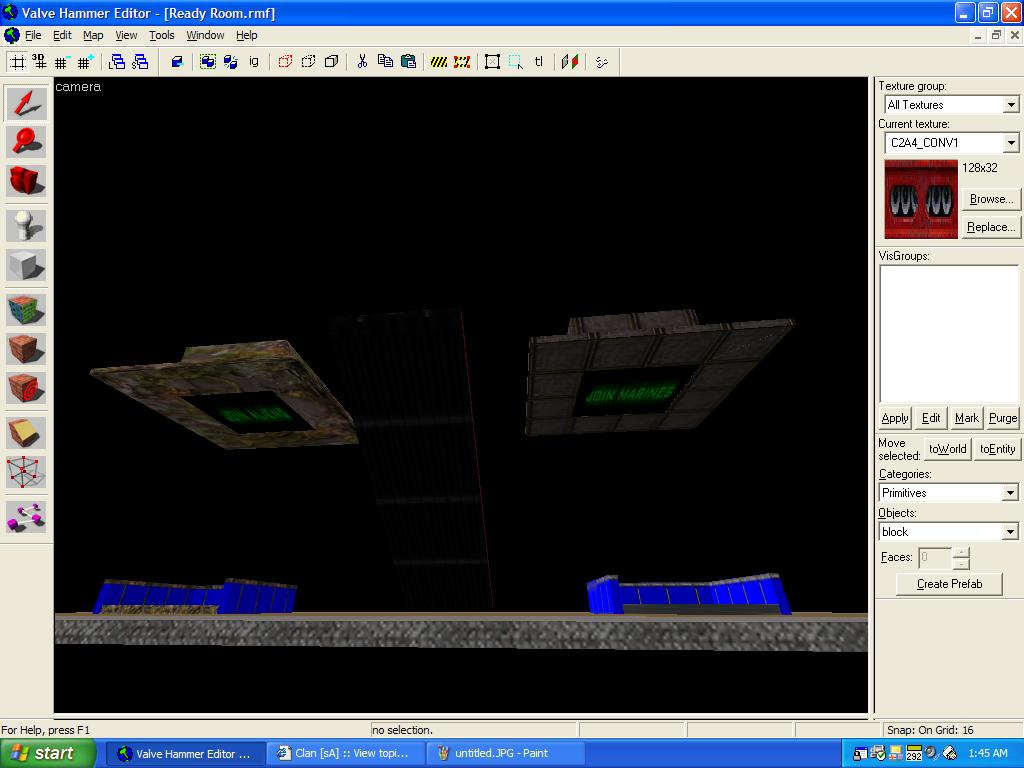Select the Vertex manipulation tool
The image size is (1024, 768).
[26, 472]
